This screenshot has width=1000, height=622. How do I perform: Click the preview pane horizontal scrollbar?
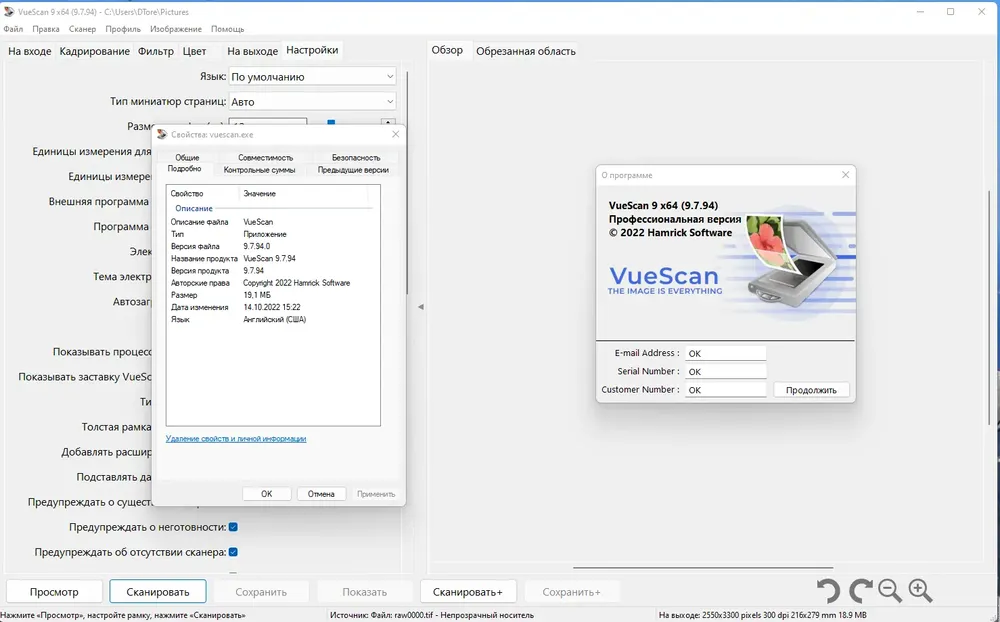(x=703, y=567)
